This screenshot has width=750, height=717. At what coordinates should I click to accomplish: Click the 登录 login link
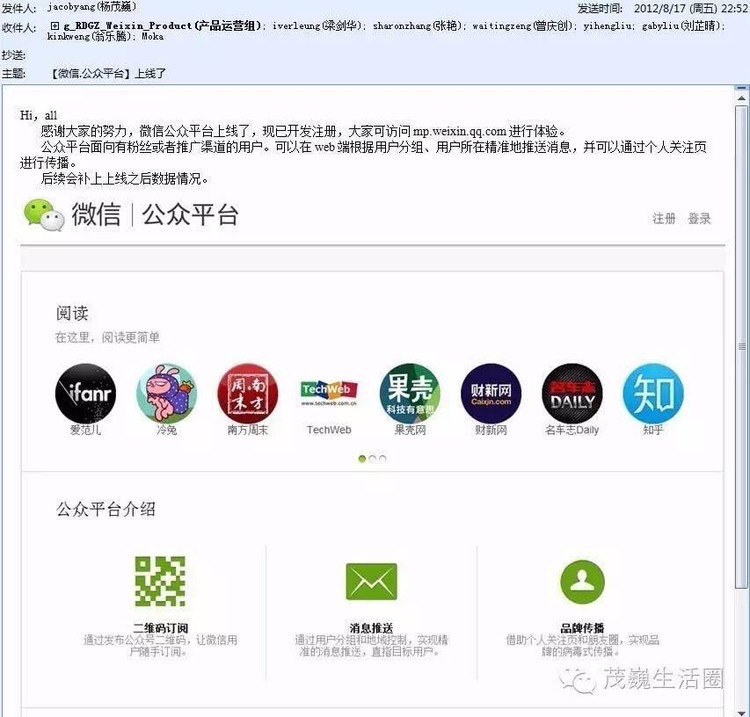tap(699, 218)
